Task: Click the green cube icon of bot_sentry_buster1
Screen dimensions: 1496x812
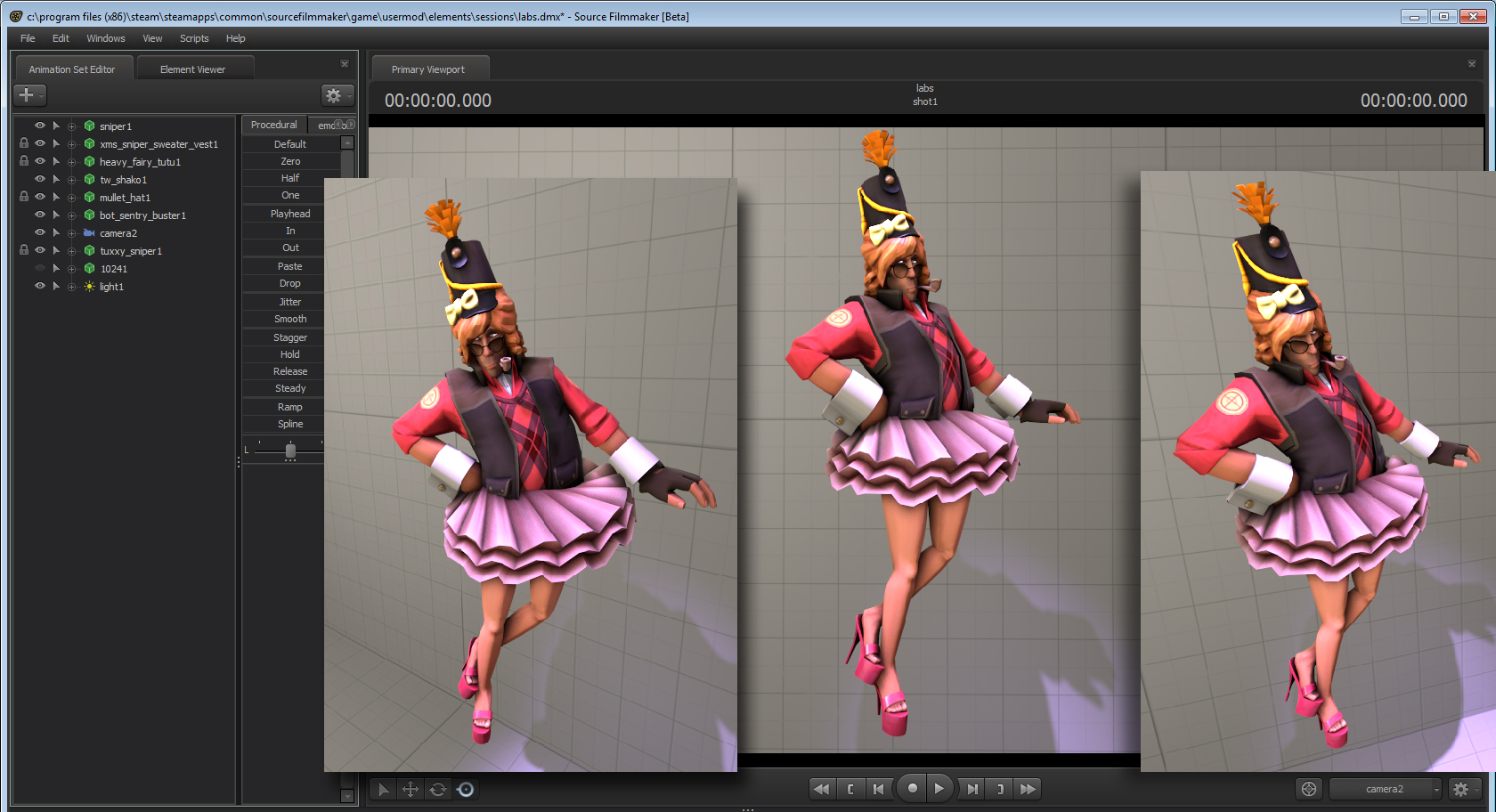Action: pyautogui.click(x=89, y=215)
